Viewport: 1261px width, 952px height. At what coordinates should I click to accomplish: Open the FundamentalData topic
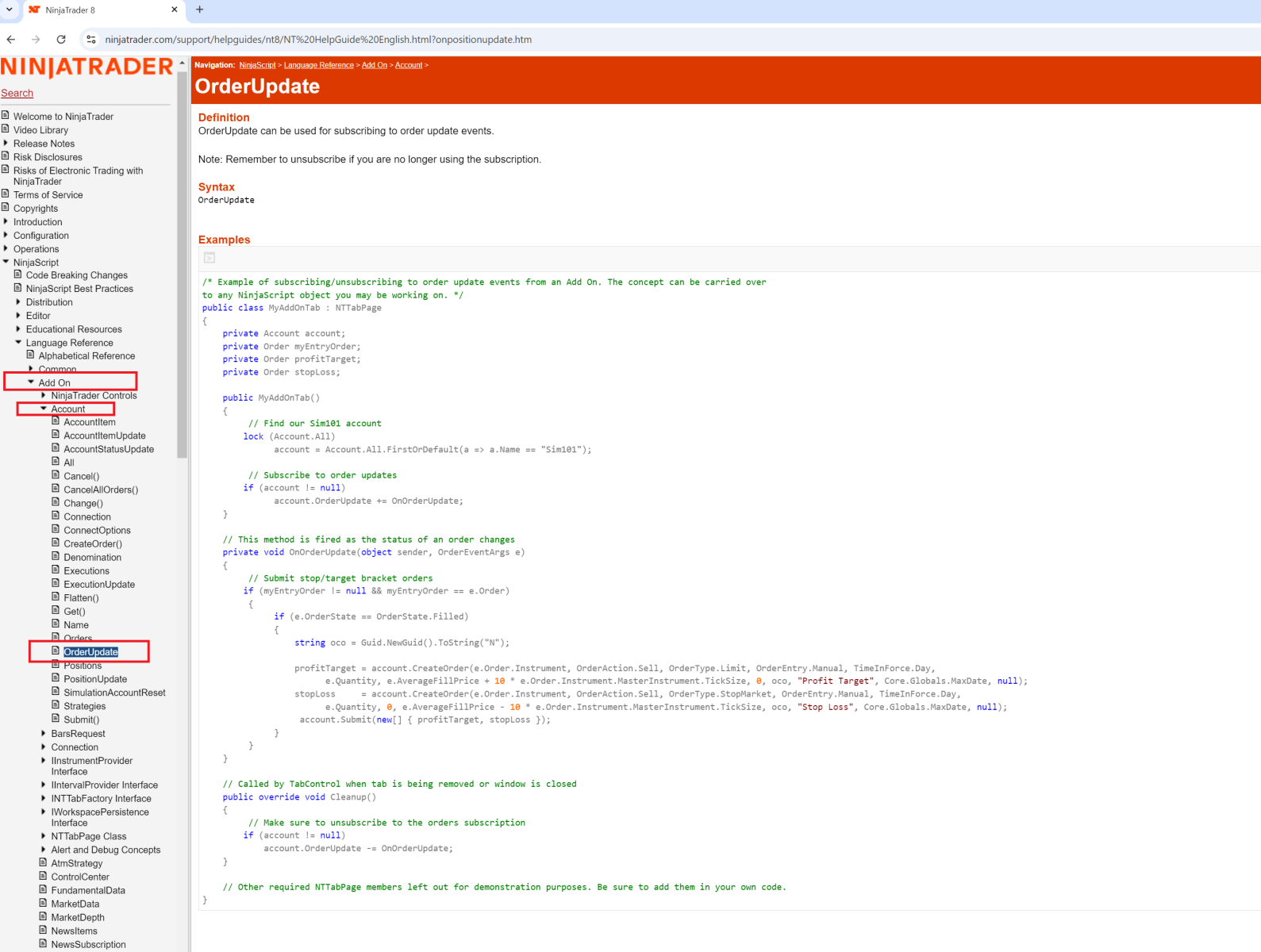tap(88, 890)
